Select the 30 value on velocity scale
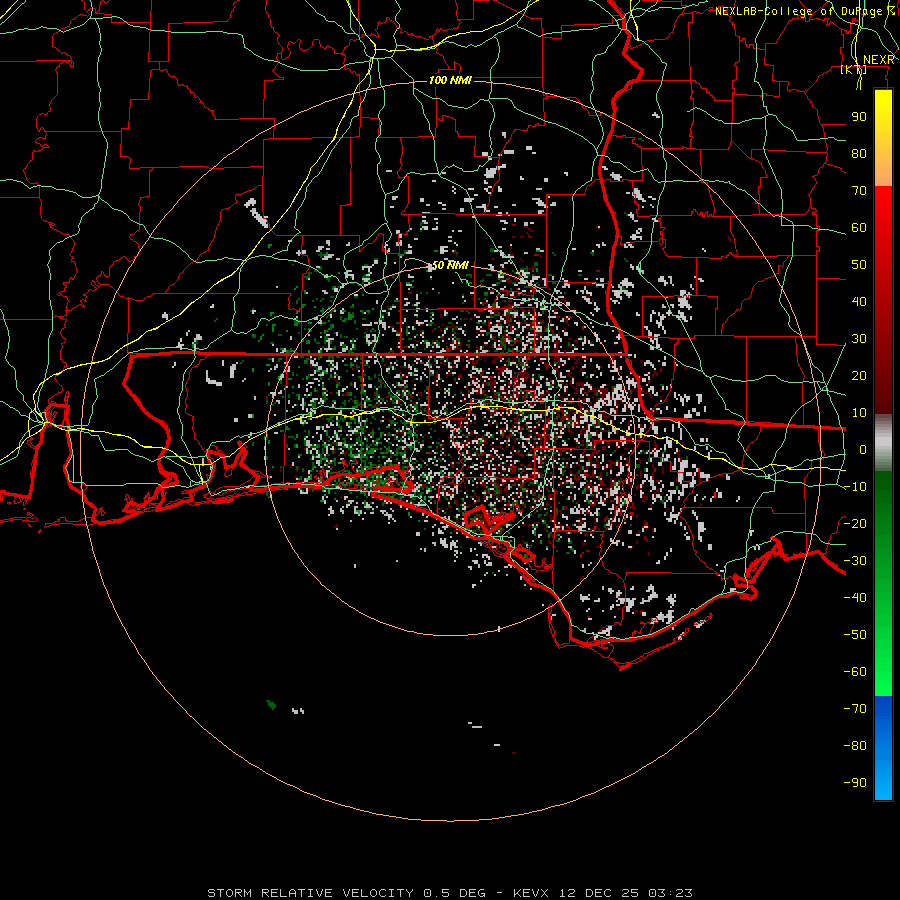Image resolution: width=900 pixels, height=900 pixels. pos(859,339)
